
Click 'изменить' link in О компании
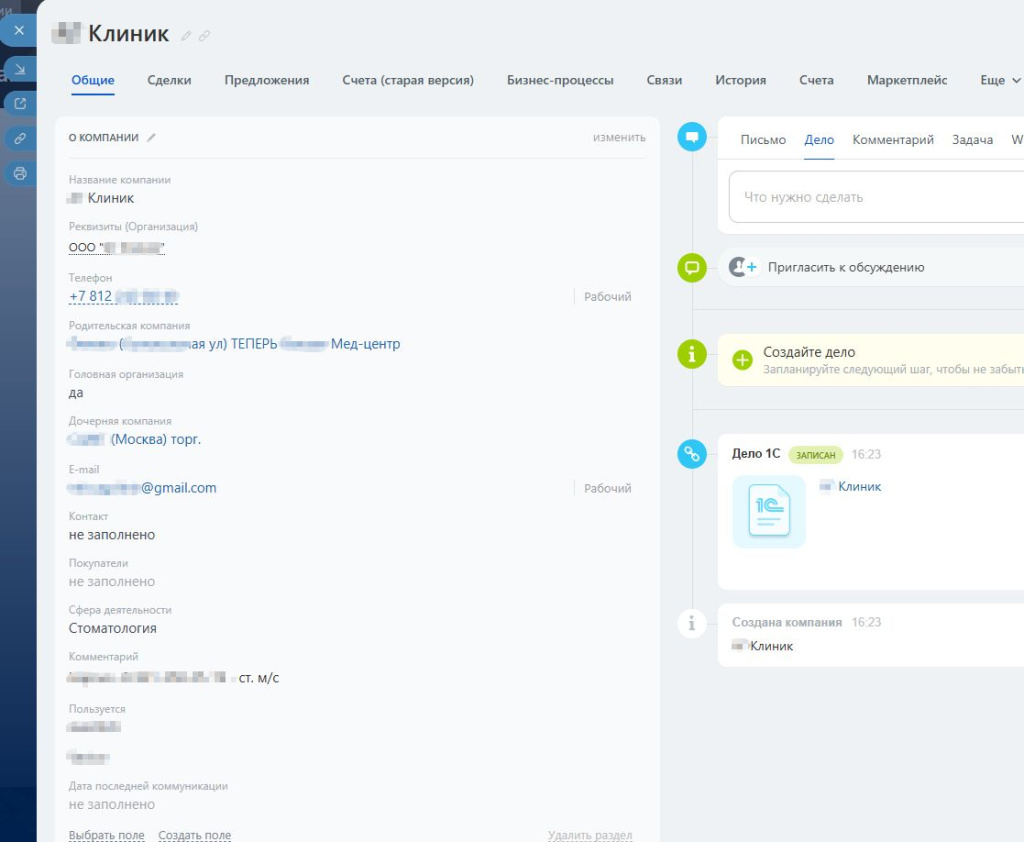click(x=619, y=137)
